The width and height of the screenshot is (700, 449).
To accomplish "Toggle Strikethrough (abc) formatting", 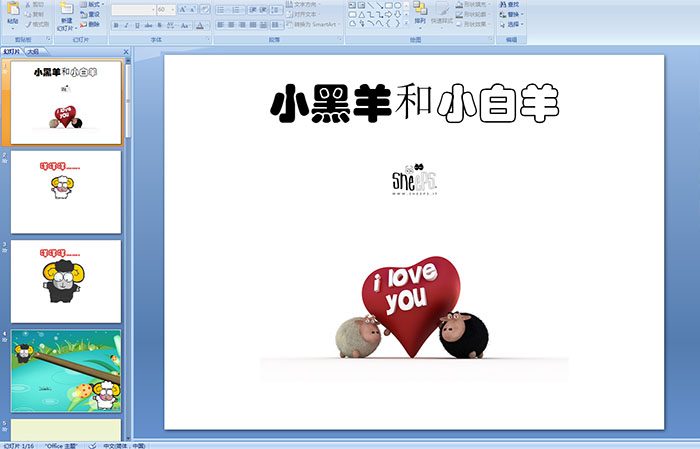I will [148, 25].
